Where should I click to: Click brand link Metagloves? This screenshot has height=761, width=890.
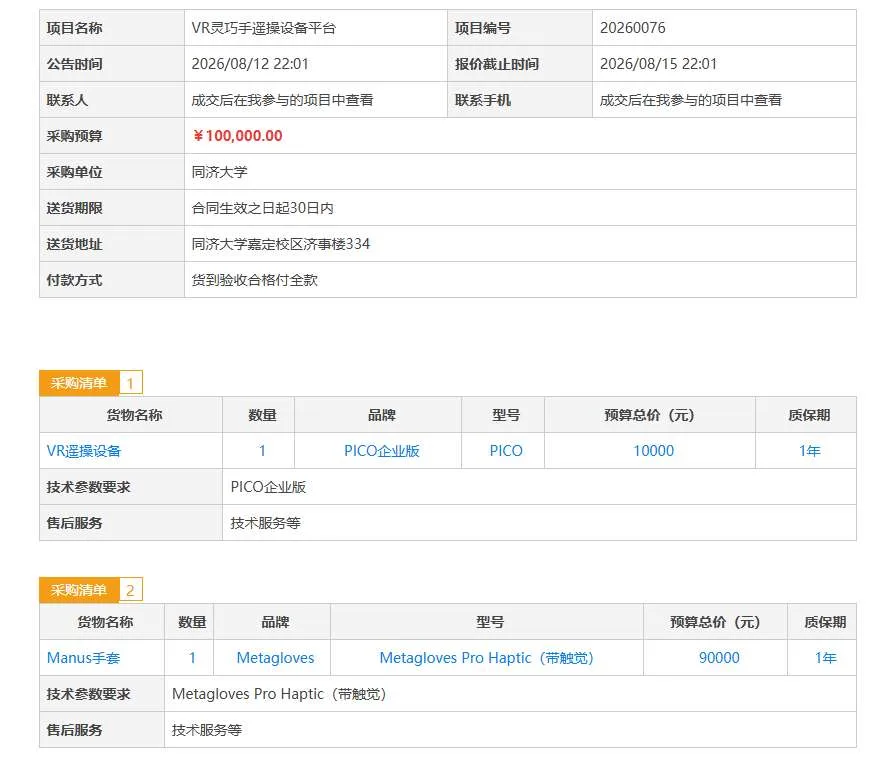[x=275, y=658]
